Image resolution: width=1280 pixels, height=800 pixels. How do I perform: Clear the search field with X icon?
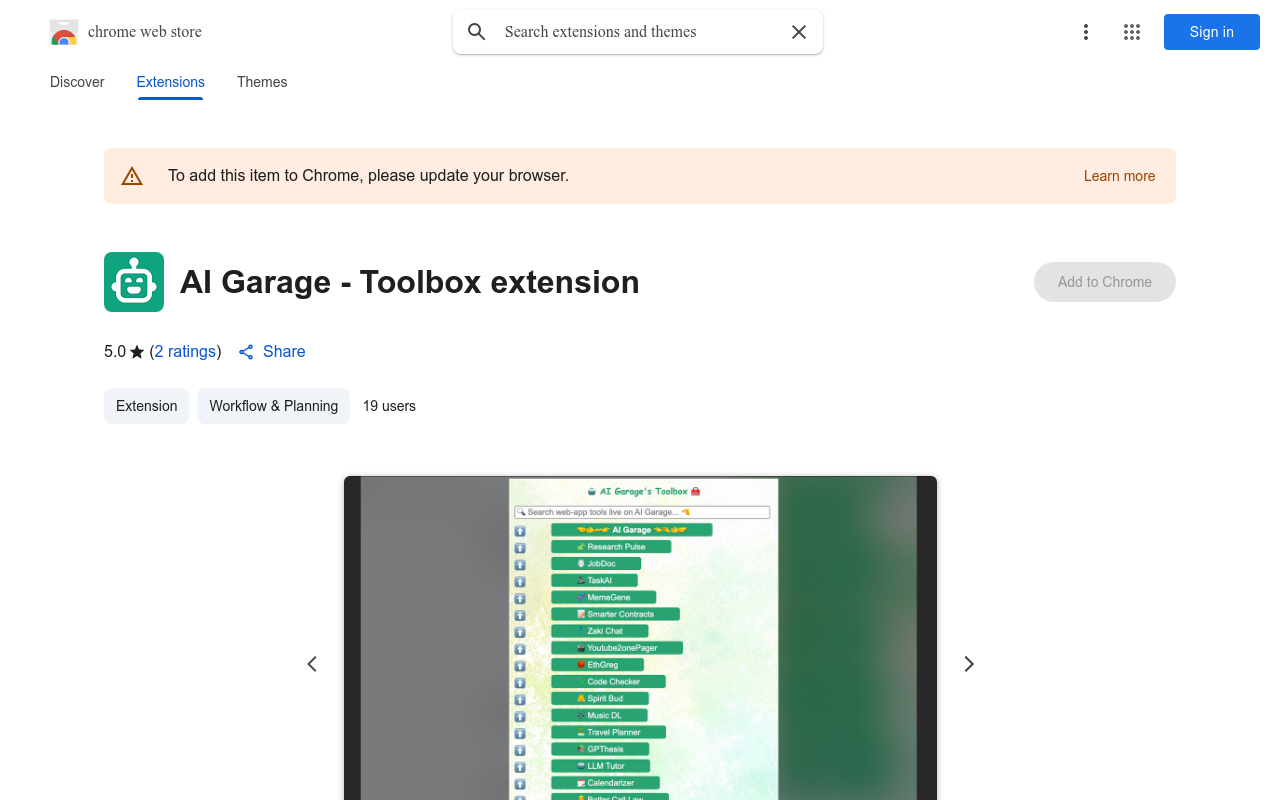[x=799, y=32]
